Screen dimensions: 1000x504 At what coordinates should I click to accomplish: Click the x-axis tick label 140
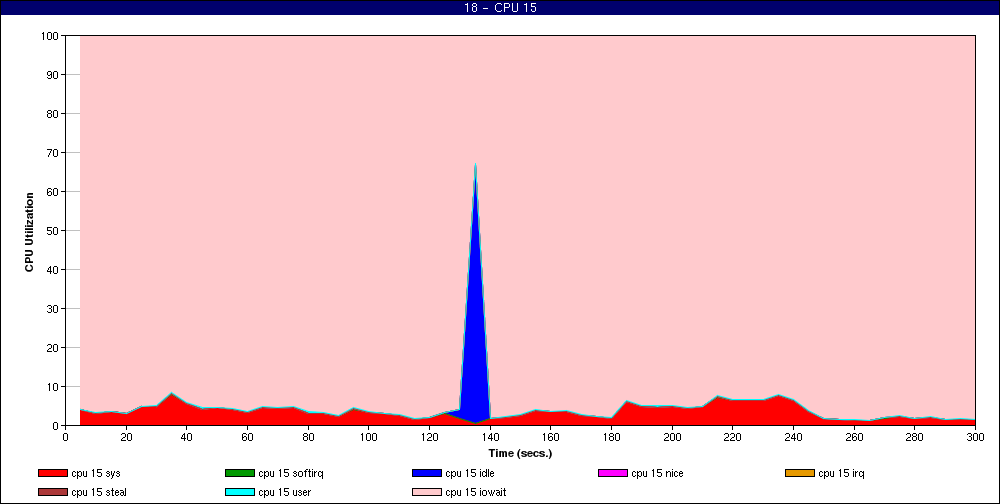pos(490,438)
